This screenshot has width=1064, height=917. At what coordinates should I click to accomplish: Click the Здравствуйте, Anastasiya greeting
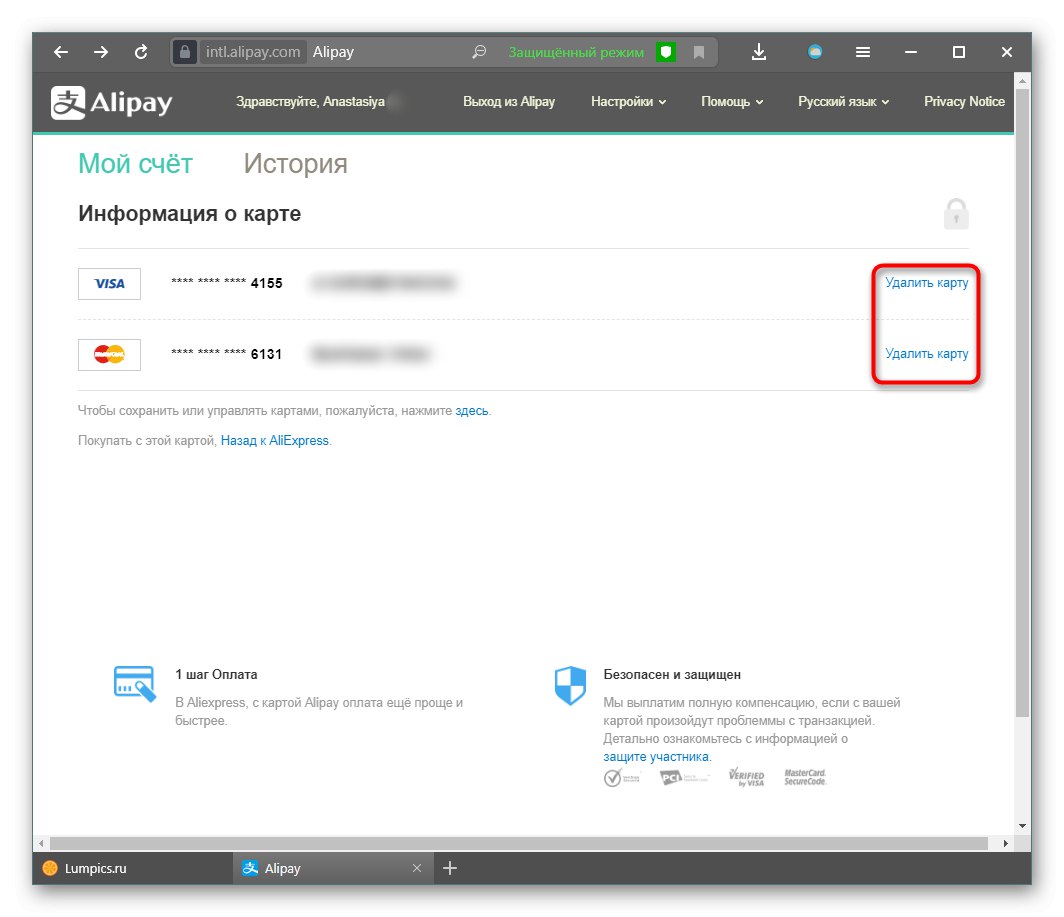(x=310, y=102)
